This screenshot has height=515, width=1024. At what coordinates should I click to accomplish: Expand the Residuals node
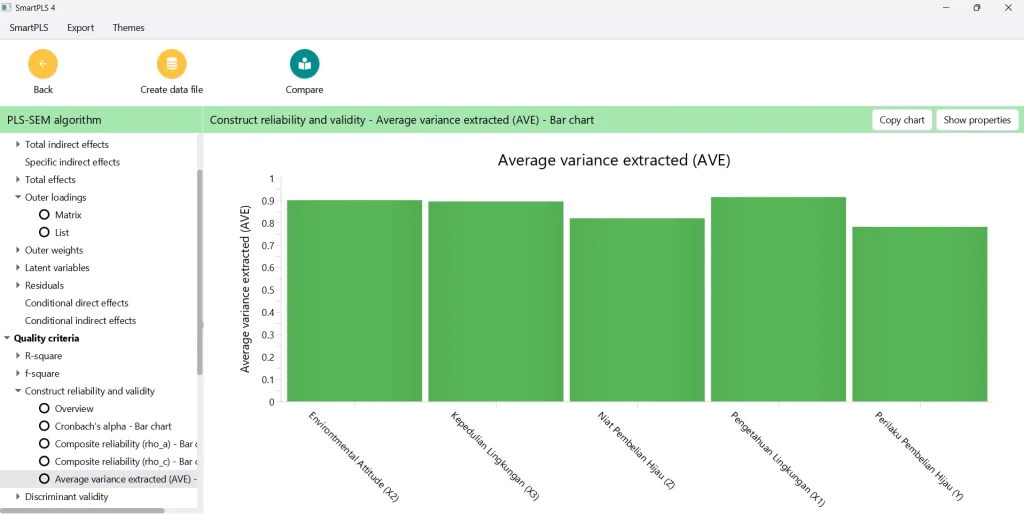(x=18, y=285)
